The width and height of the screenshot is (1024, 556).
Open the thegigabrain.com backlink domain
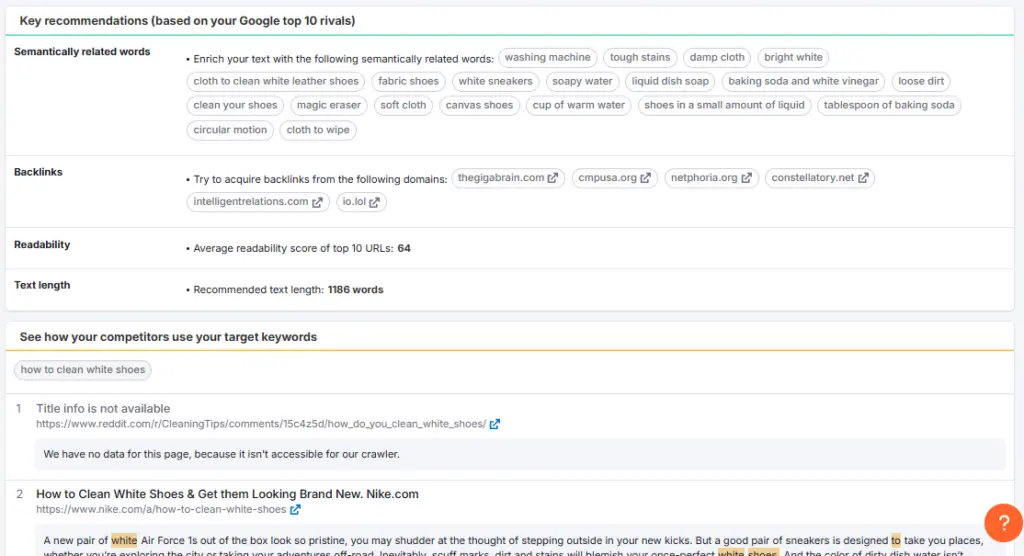pyautogui.click(x=500, y=178)
